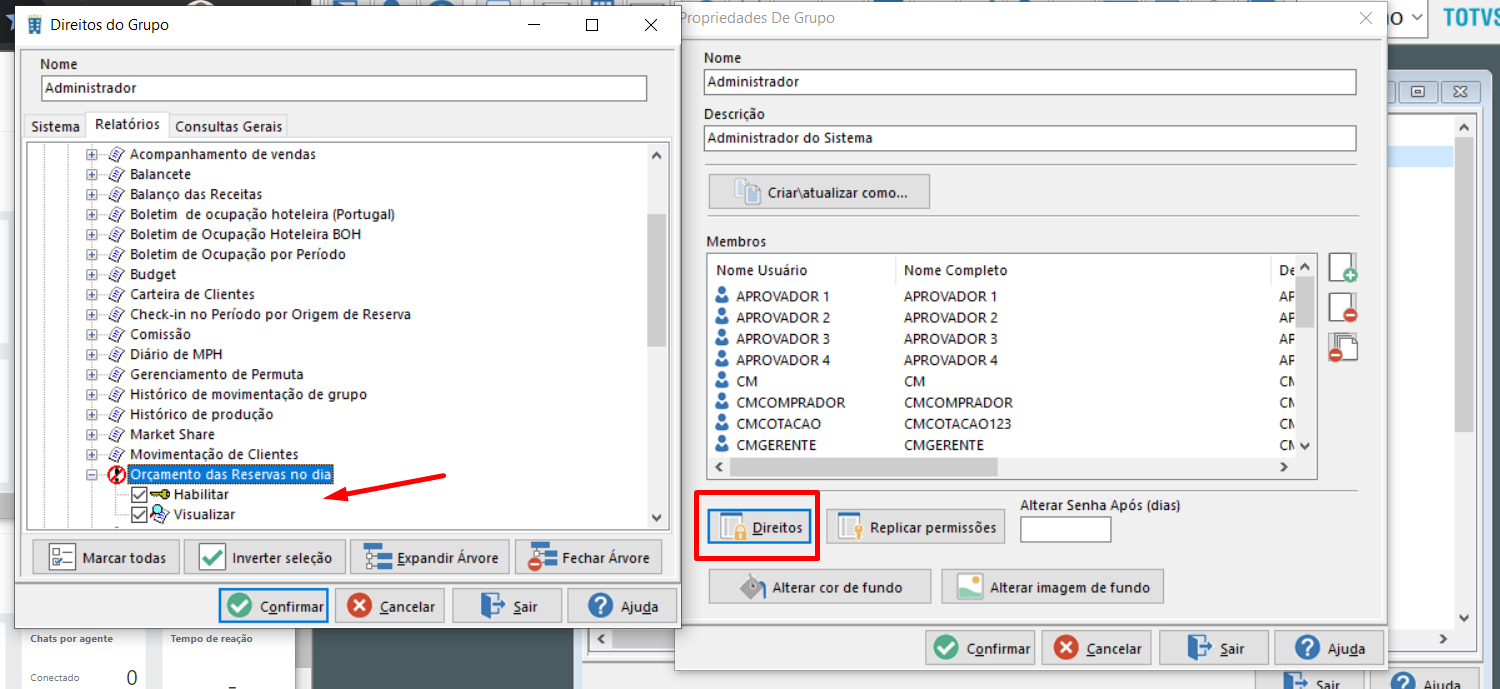The image size is (1500, 689).
Task: Open Ajuda in Direitos do Grupo dialog
Action: coord(622,606)
